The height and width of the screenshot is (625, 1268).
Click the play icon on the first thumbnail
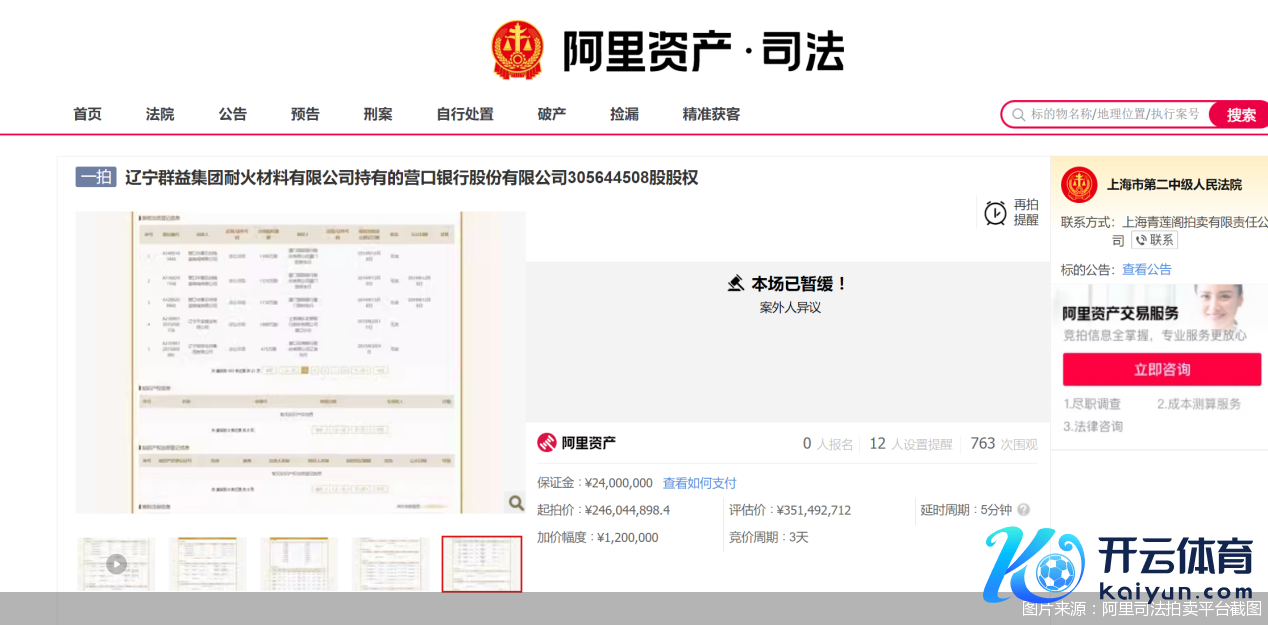(x=115, y=564)
